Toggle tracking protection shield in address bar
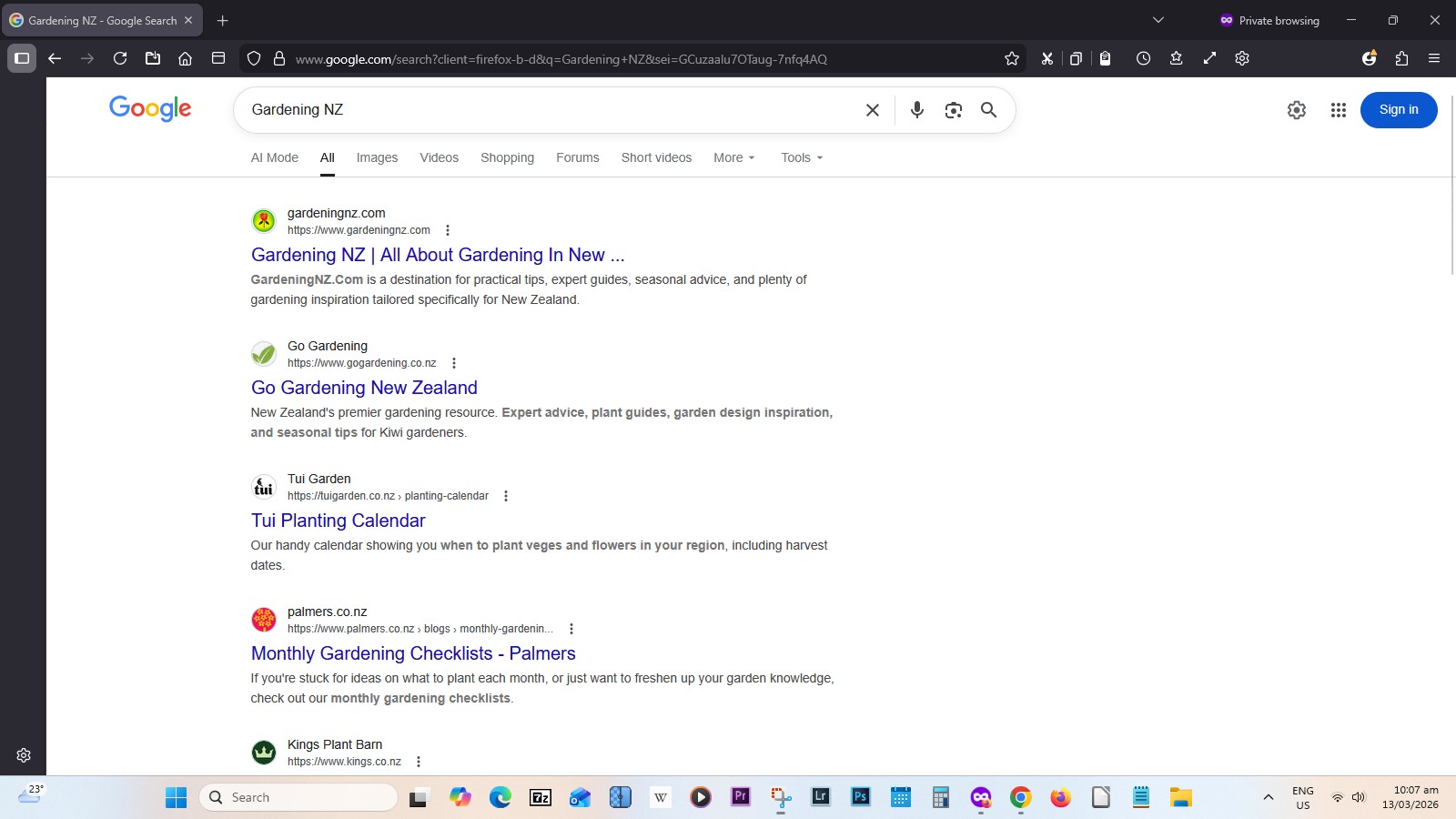This screenshot has height=819, width=1456. (253, 58)
